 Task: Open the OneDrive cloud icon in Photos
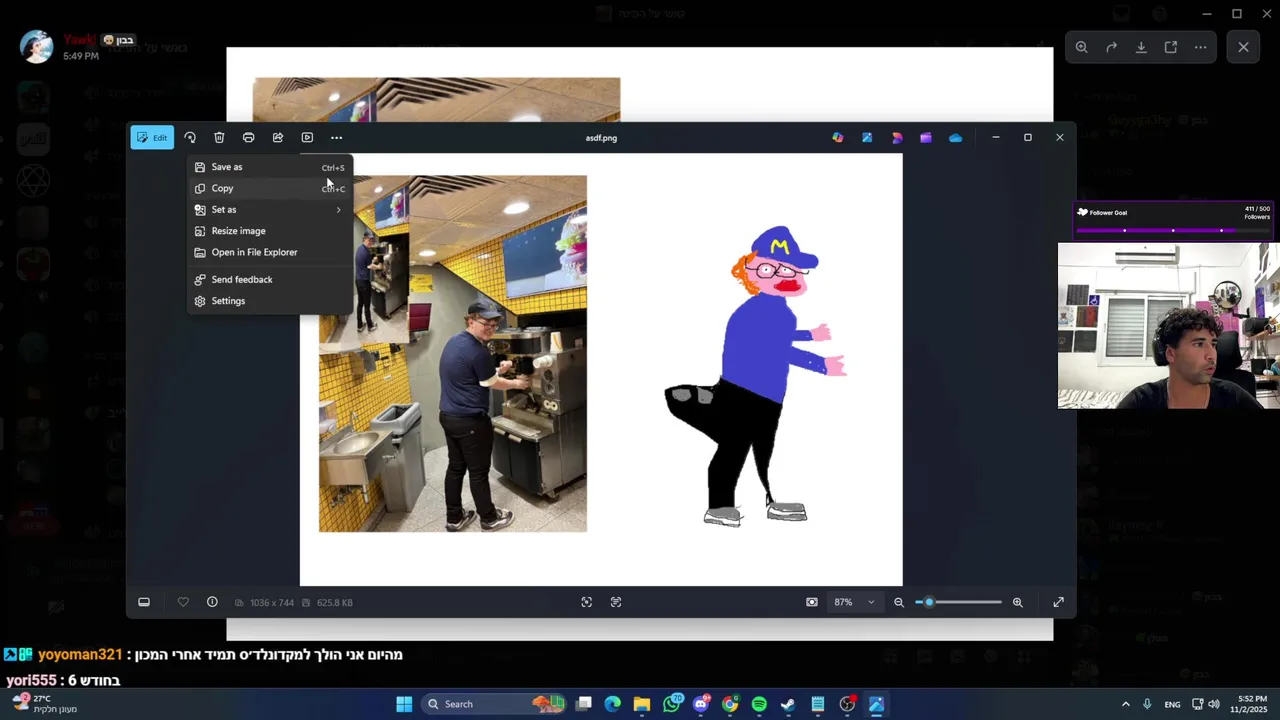click(x=955, y=137)
